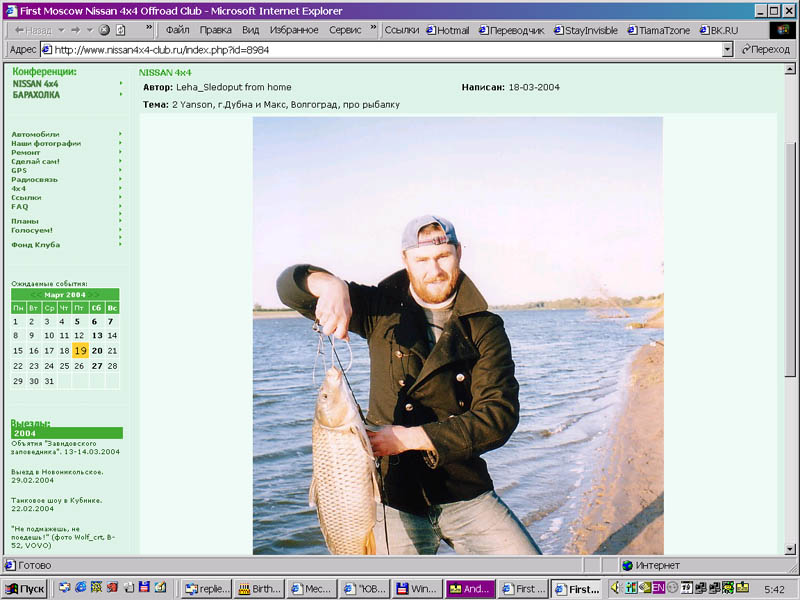The image size is (800, 600).
Task: Click the Forward arrow icon
Action: tap(76, 30)
